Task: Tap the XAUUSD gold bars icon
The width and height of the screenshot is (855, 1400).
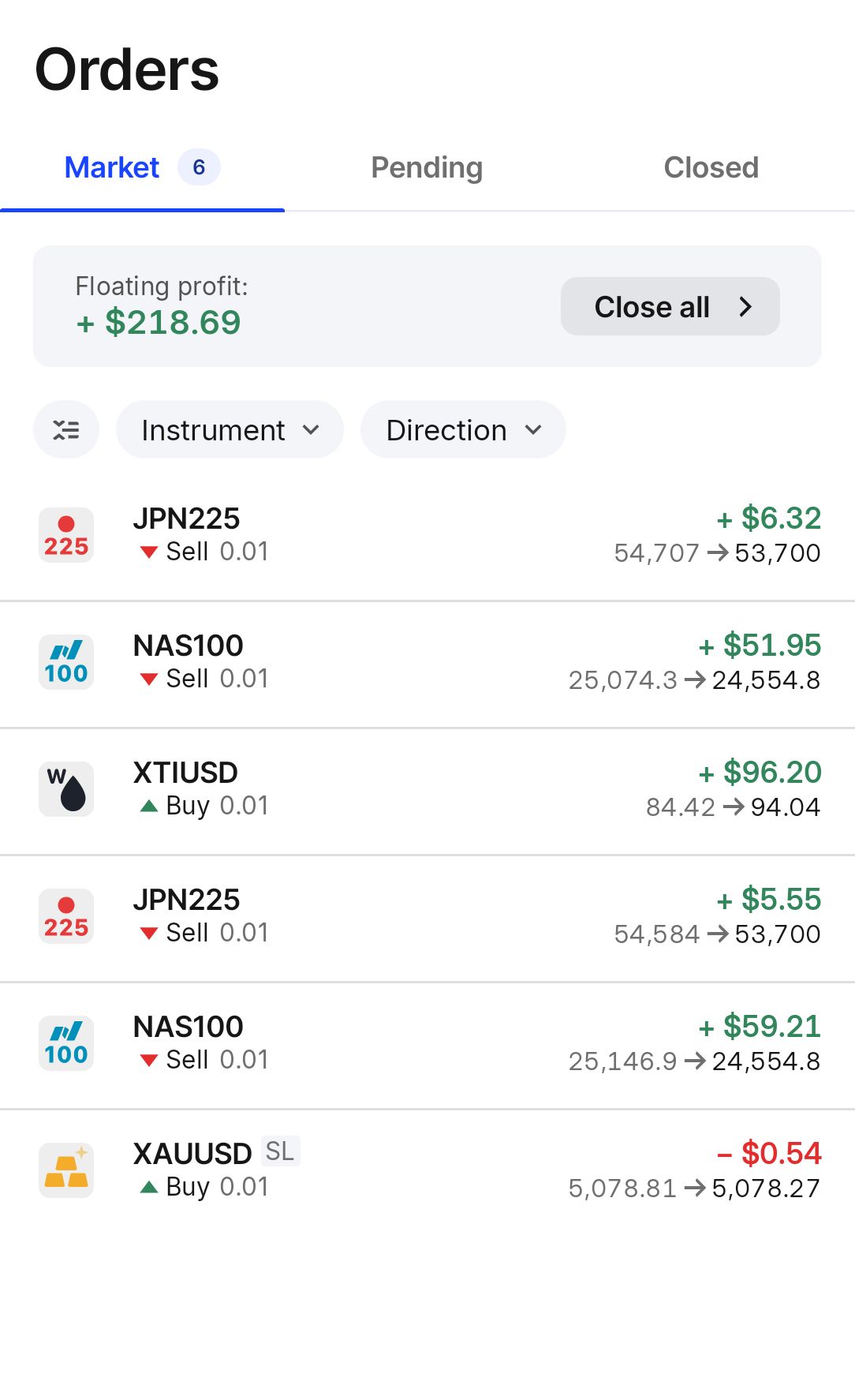Action: pos(66,1170)
